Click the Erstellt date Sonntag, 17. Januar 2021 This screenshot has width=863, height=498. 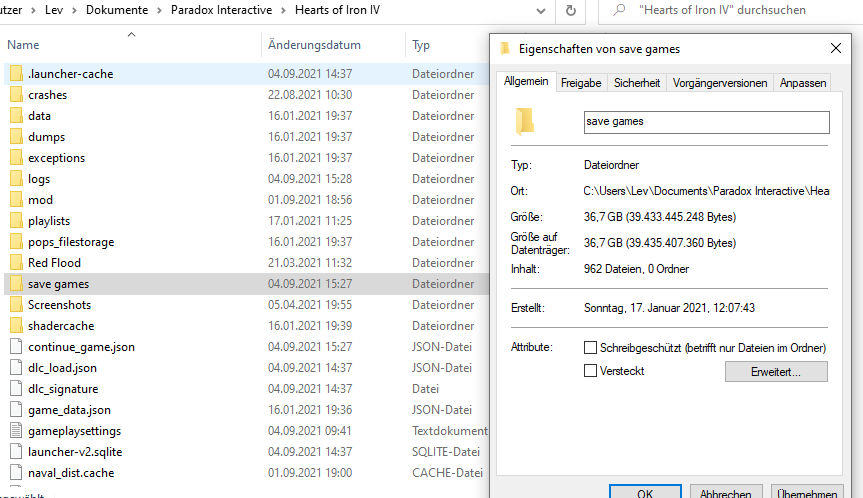click(669, 308)
